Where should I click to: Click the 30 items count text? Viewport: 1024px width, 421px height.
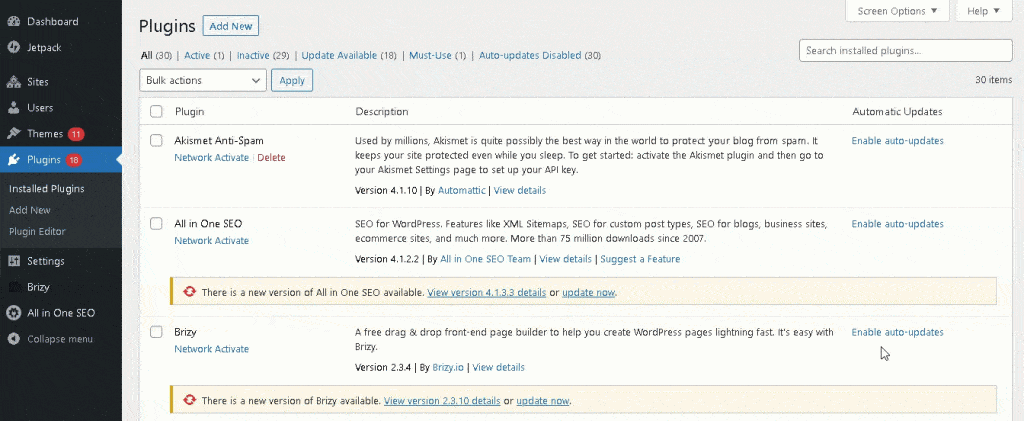click(x=993, y=80)
